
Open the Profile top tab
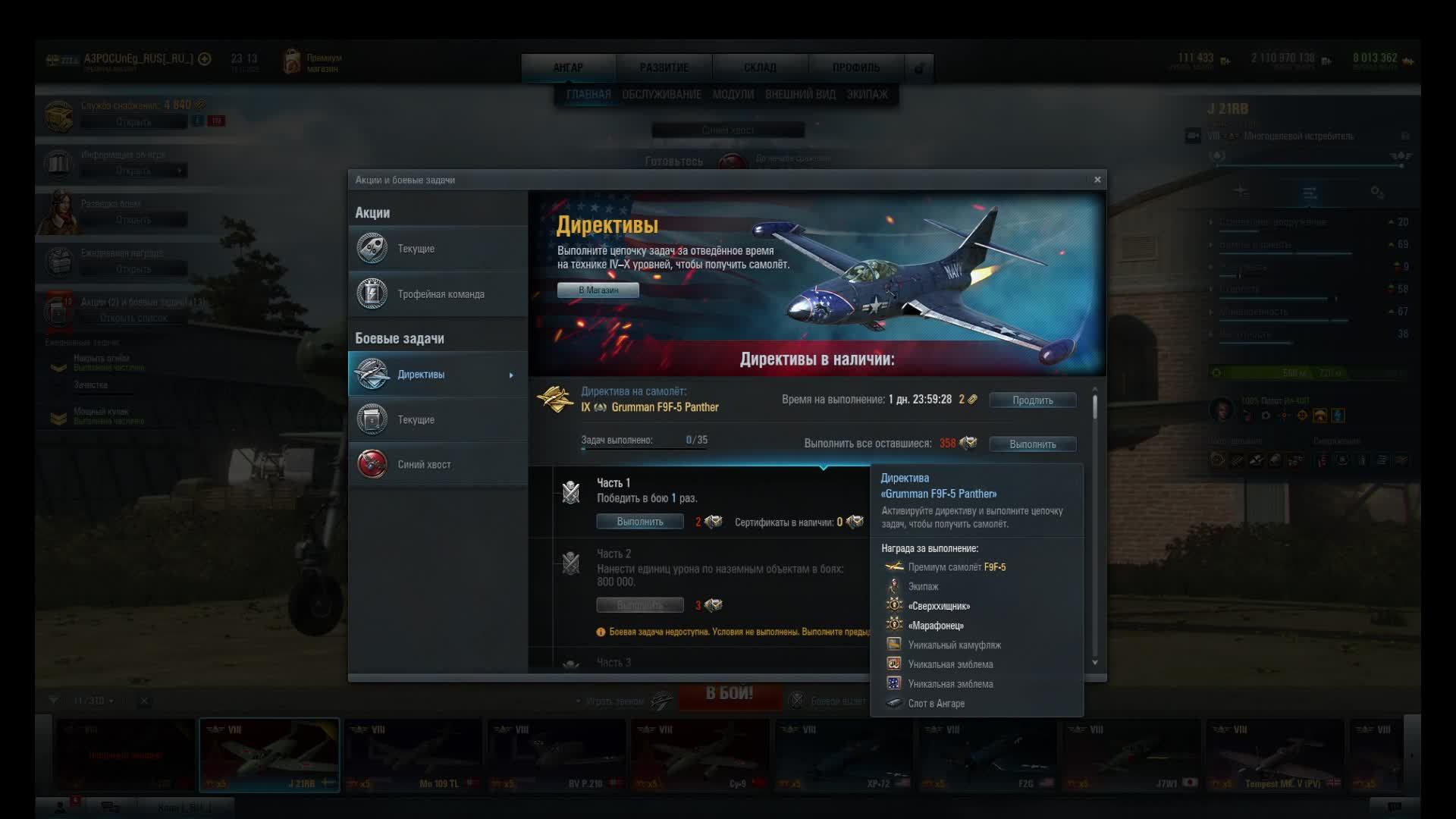855,67
